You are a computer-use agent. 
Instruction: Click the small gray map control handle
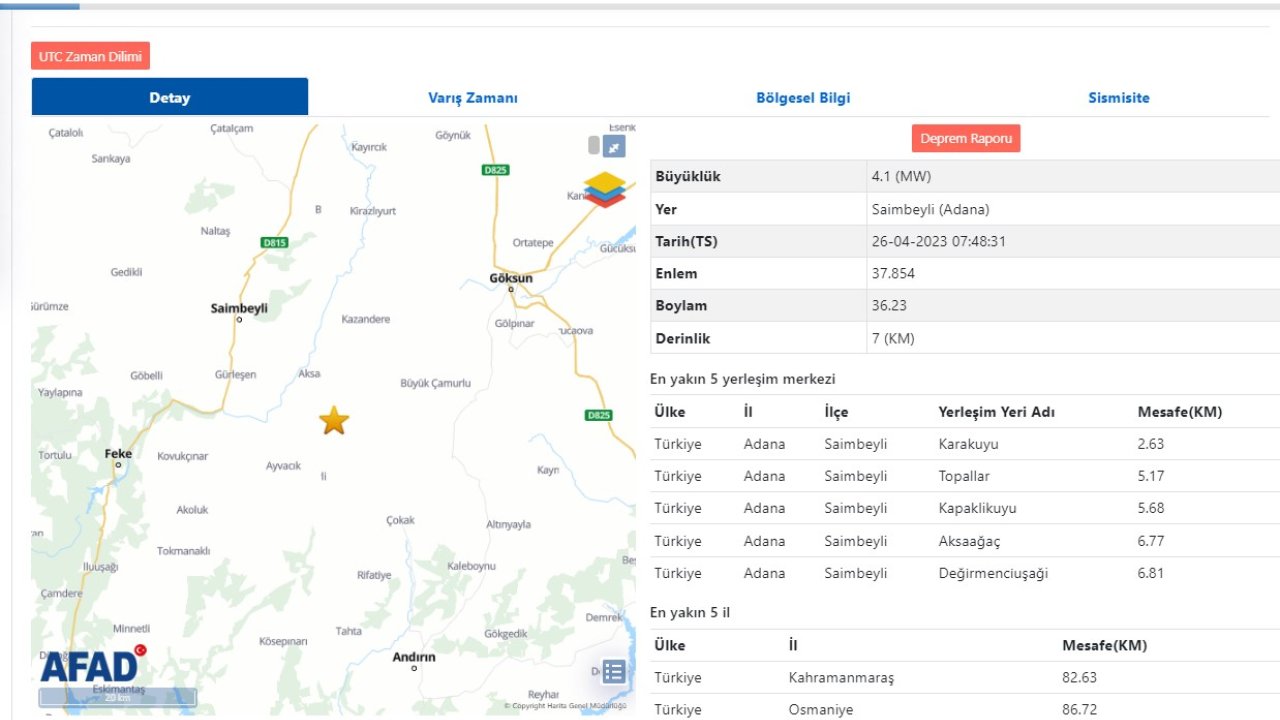coord(594,146)
